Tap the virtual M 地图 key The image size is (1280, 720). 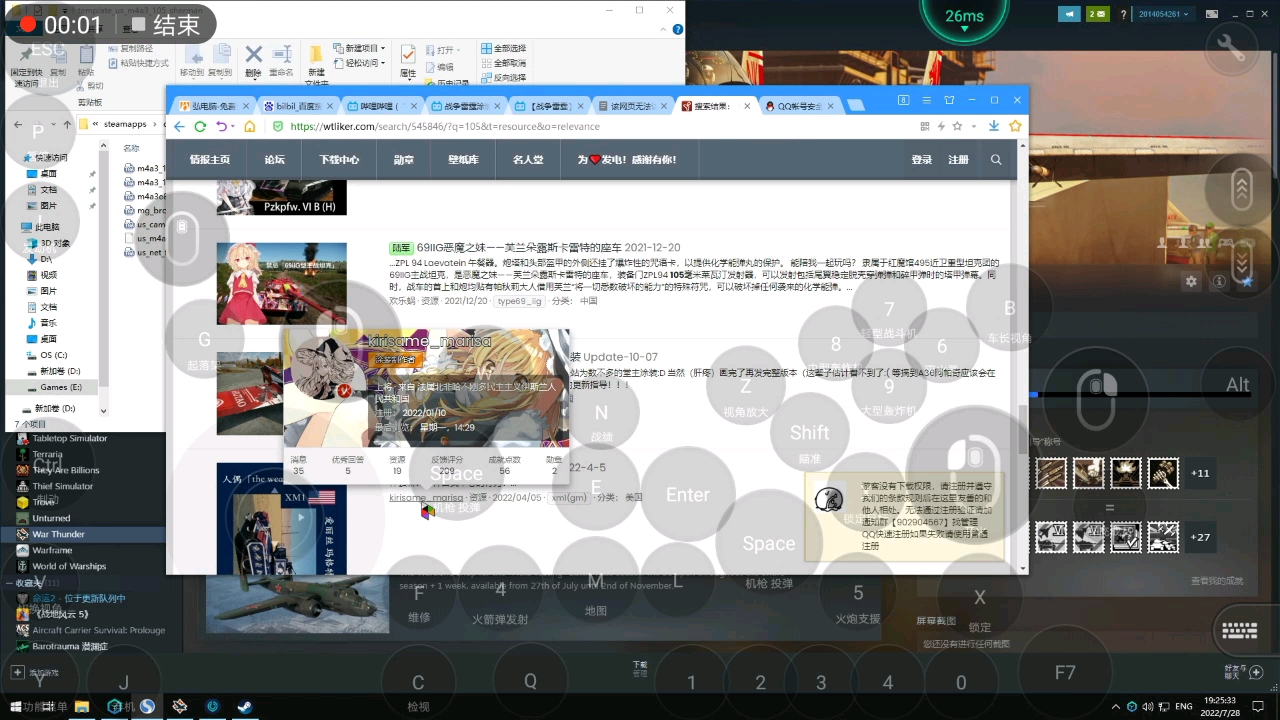pyautogui.click(x=595, y=580)
